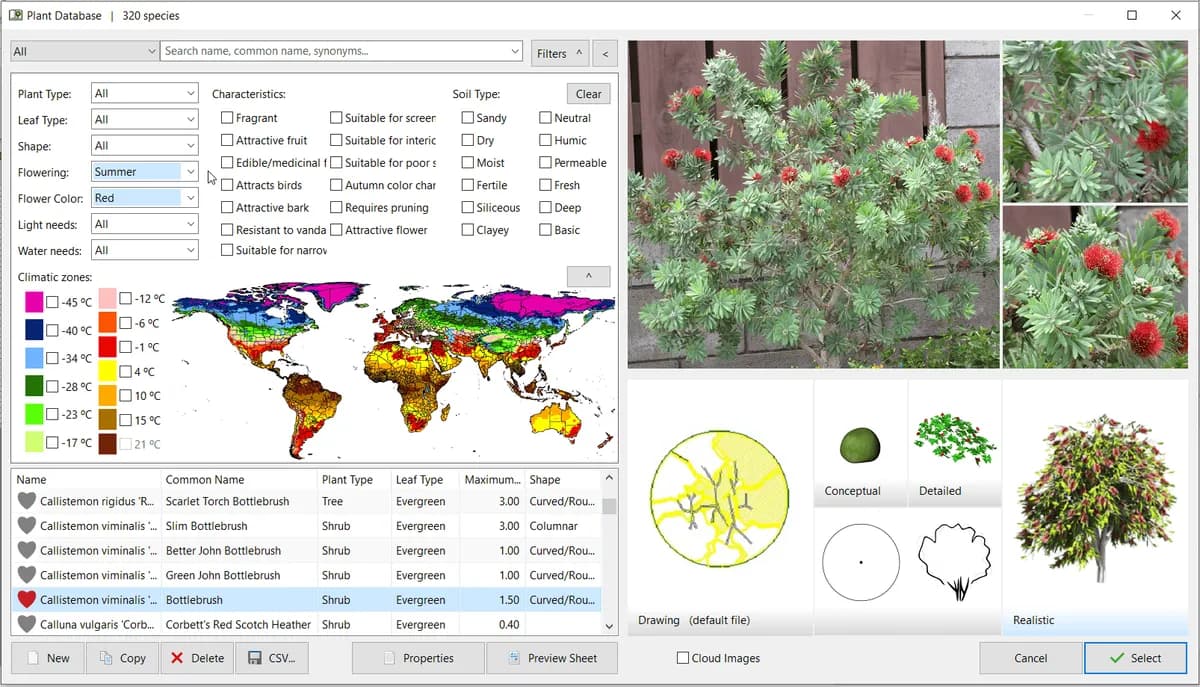The width and height of the screenshot is (1200, 687).
Task: Check Autumn color characteristic
Action: (x=336, y=185)
